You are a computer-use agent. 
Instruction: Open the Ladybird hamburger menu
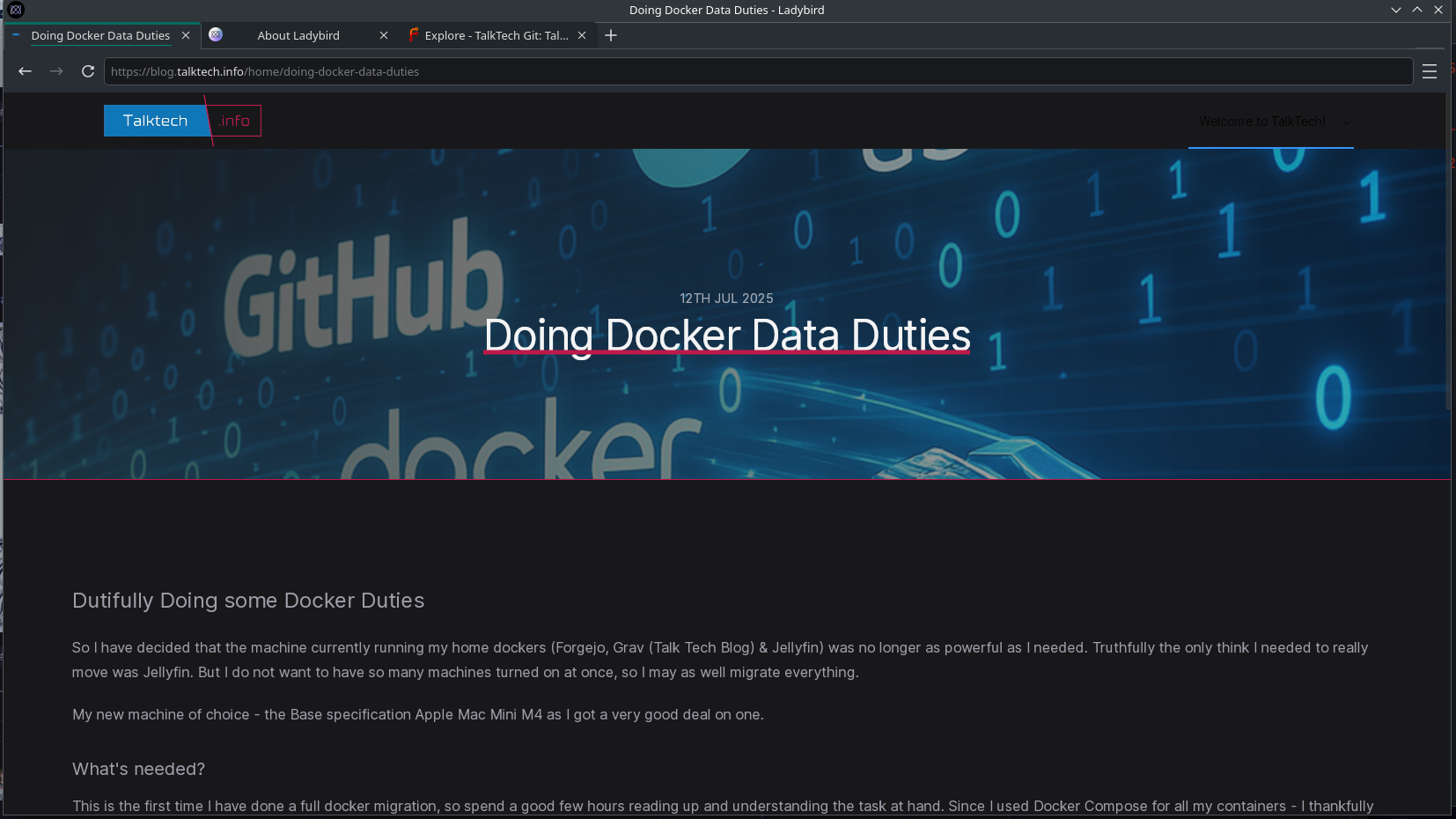tap(1429, 71)
